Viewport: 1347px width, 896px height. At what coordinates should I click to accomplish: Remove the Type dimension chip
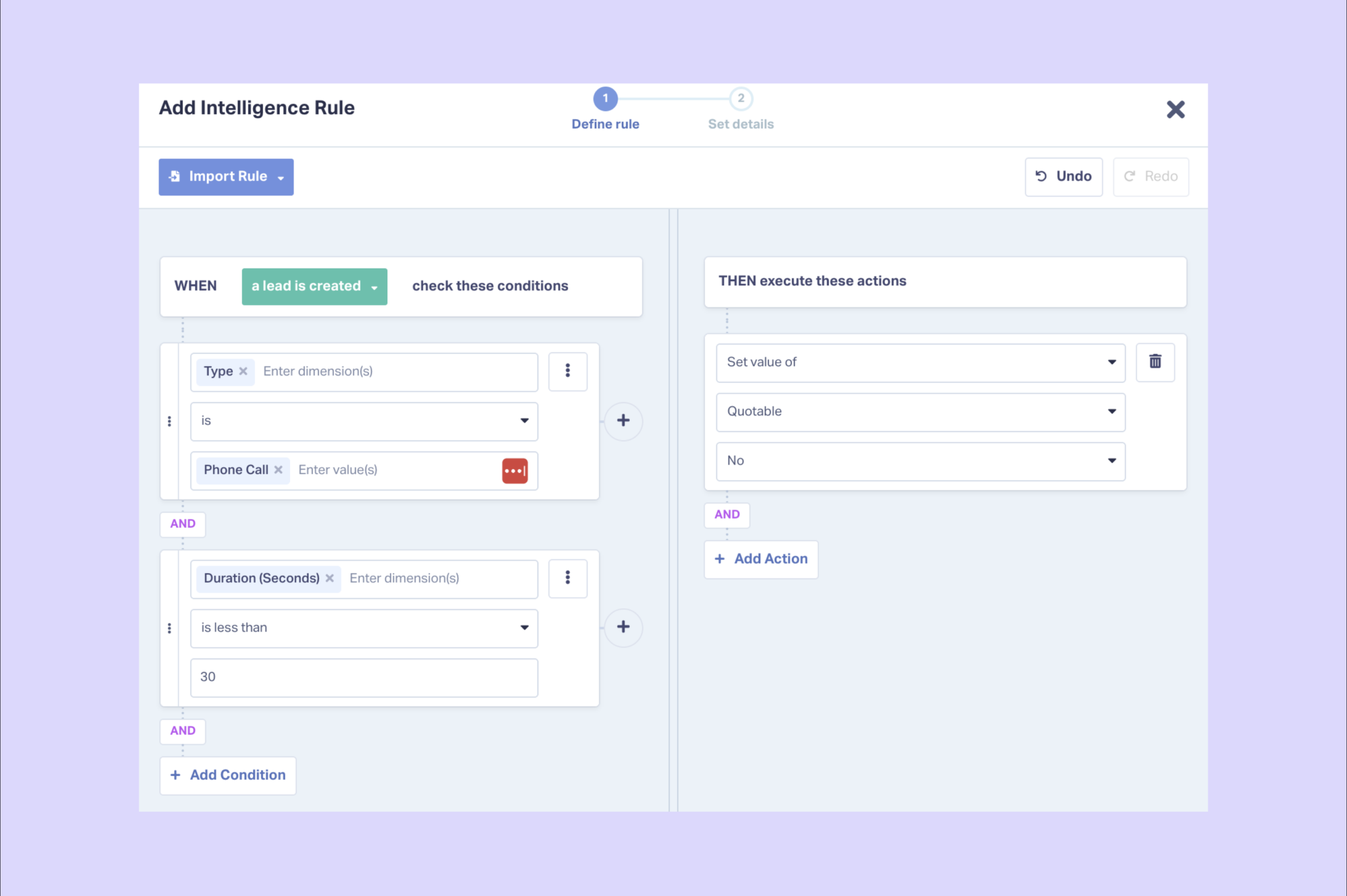click(244, 371)
